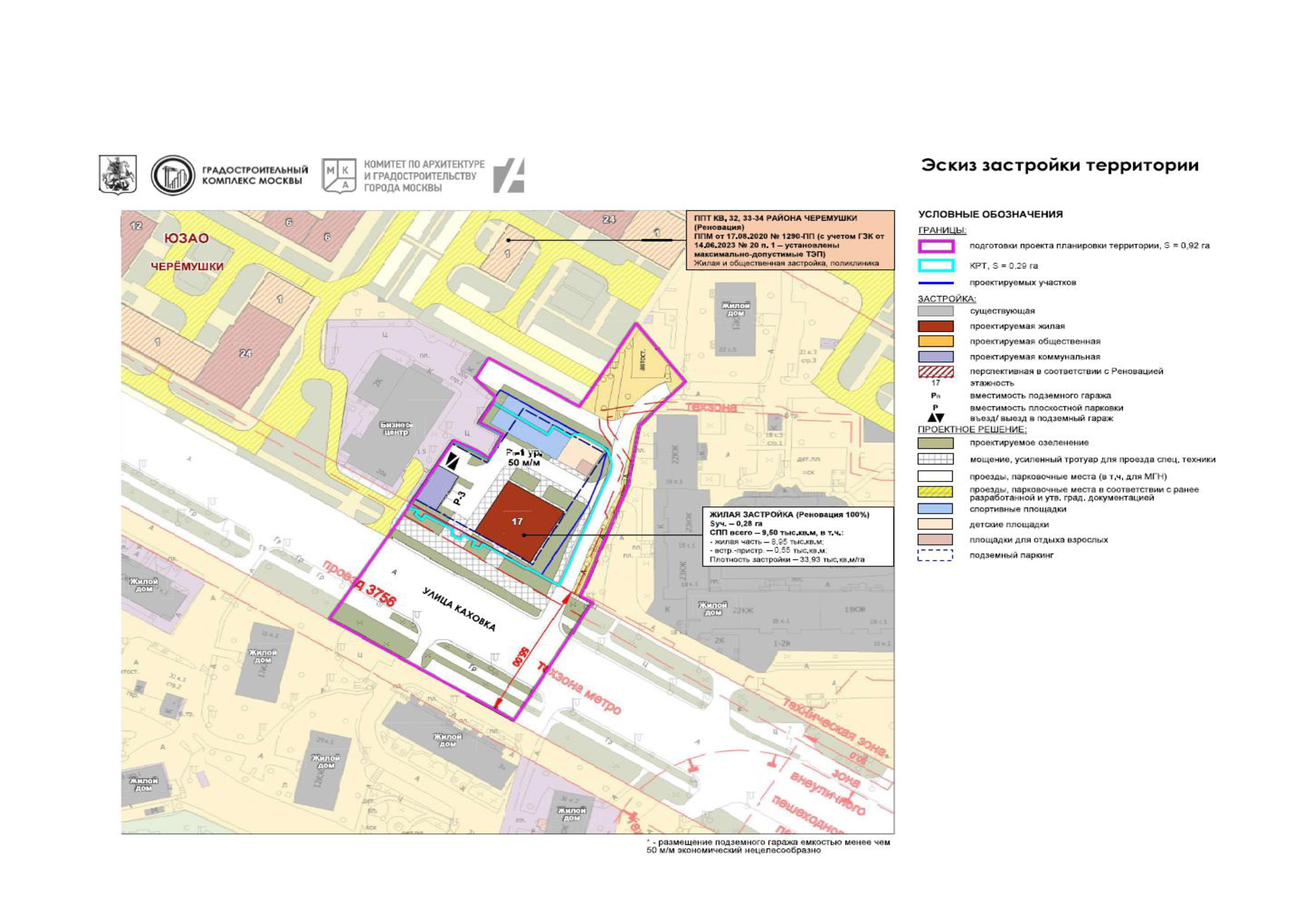Click the red 17-storey building on map

[x=518, y=521]
